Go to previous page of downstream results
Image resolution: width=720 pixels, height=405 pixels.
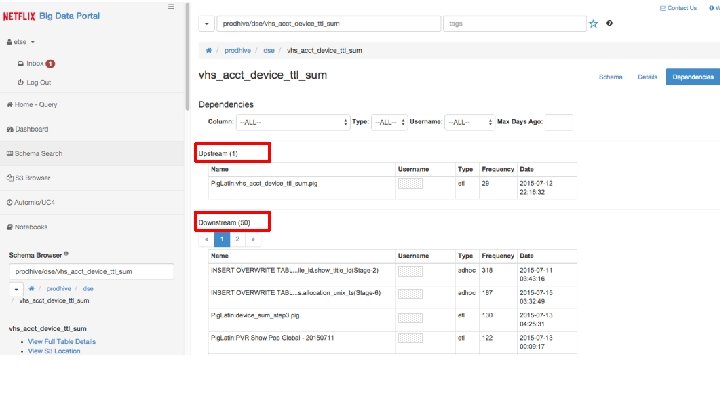coord(207,239)
